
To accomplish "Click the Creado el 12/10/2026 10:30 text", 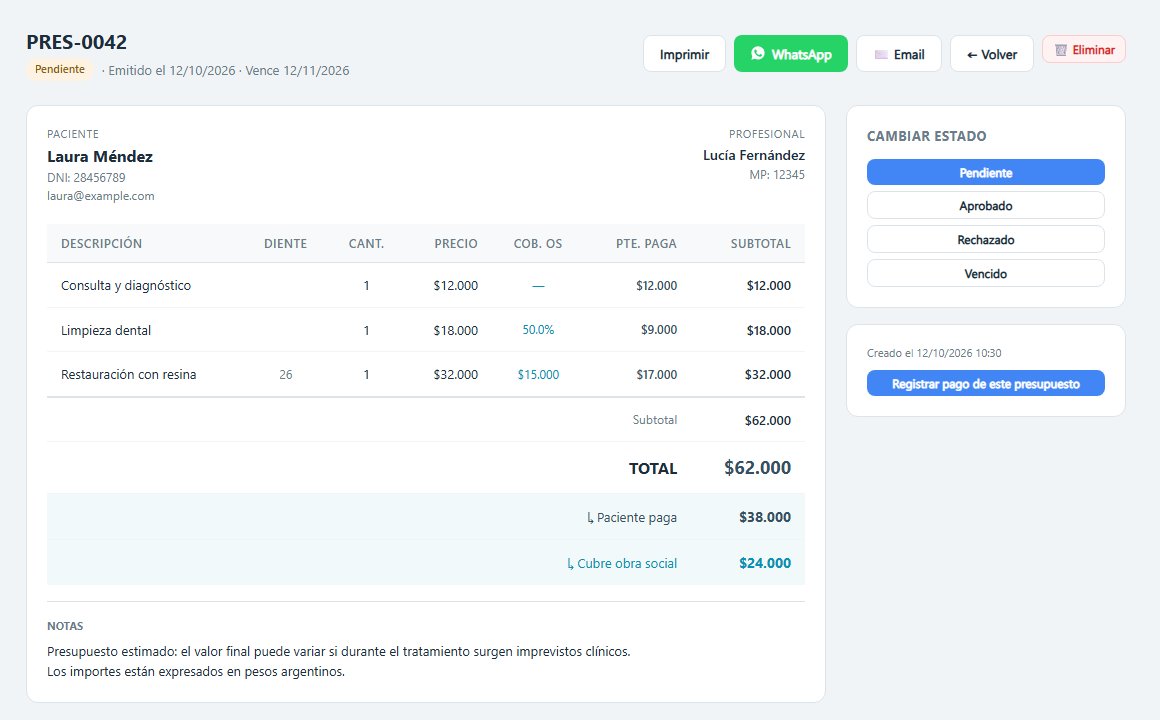I will (934, 353).
